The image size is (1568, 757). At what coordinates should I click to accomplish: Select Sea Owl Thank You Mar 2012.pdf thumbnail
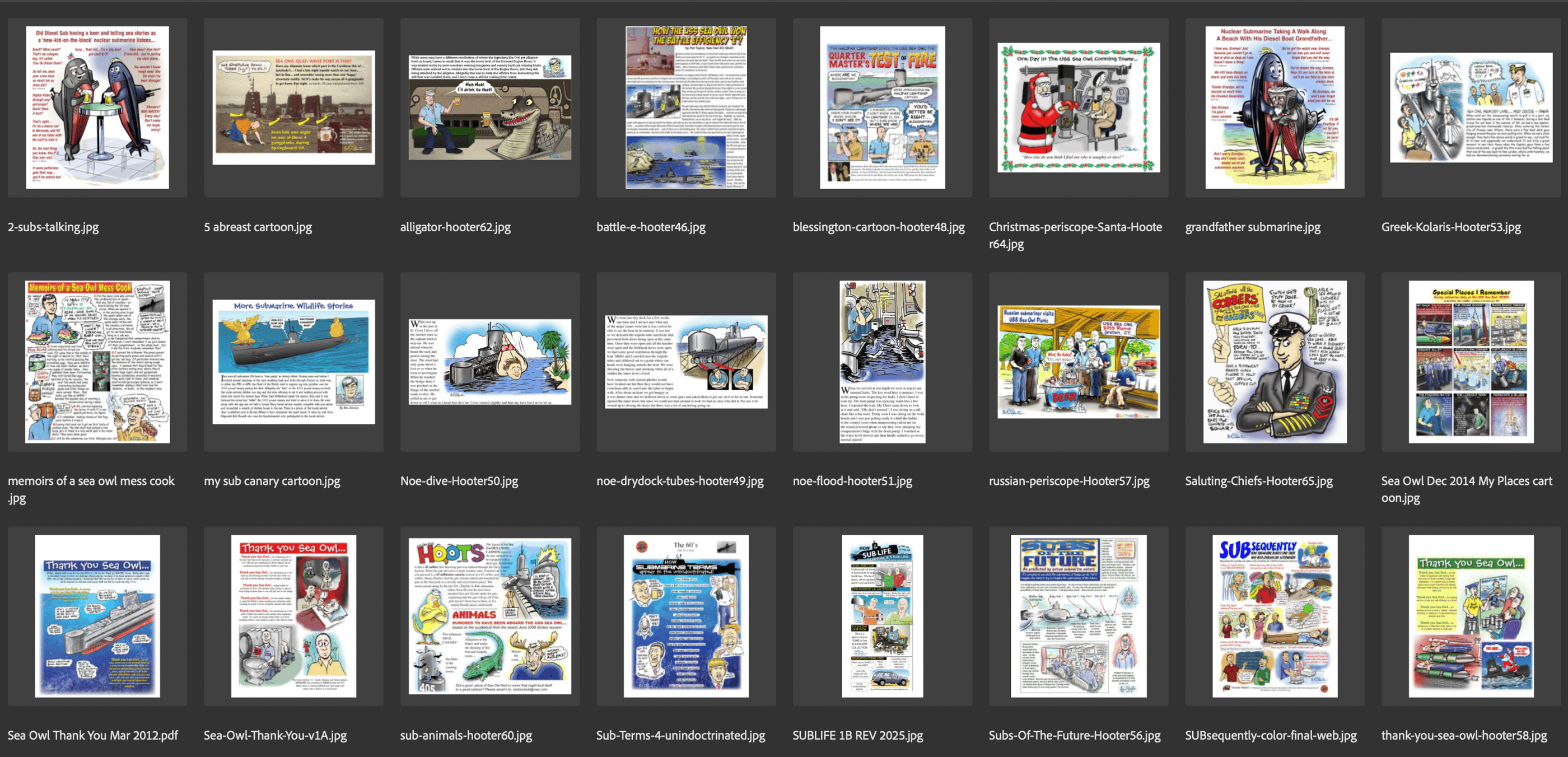pyautogui.click(x=97, y=616)
